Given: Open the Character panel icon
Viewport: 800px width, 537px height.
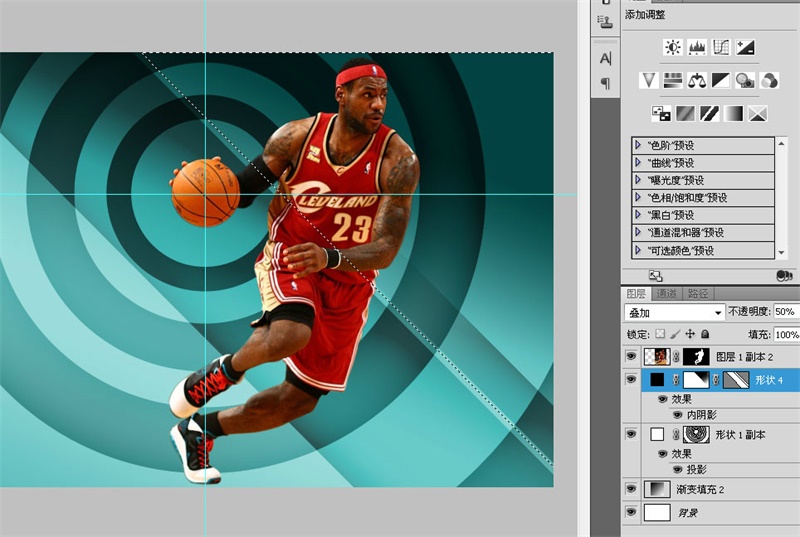Looking at the screenshot, I should 605,59.
